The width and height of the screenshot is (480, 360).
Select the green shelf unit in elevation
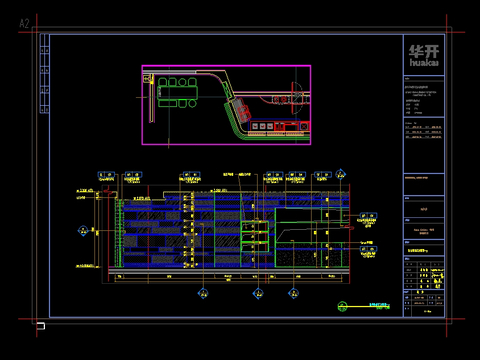pyautogui.click(x=255, y=237)
